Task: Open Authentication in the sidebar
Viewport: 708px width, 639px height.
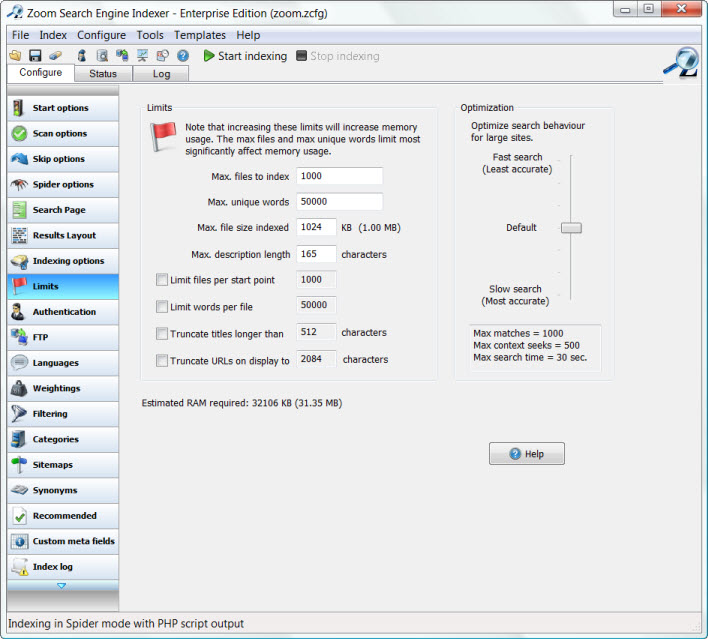Action: point(63,312)
